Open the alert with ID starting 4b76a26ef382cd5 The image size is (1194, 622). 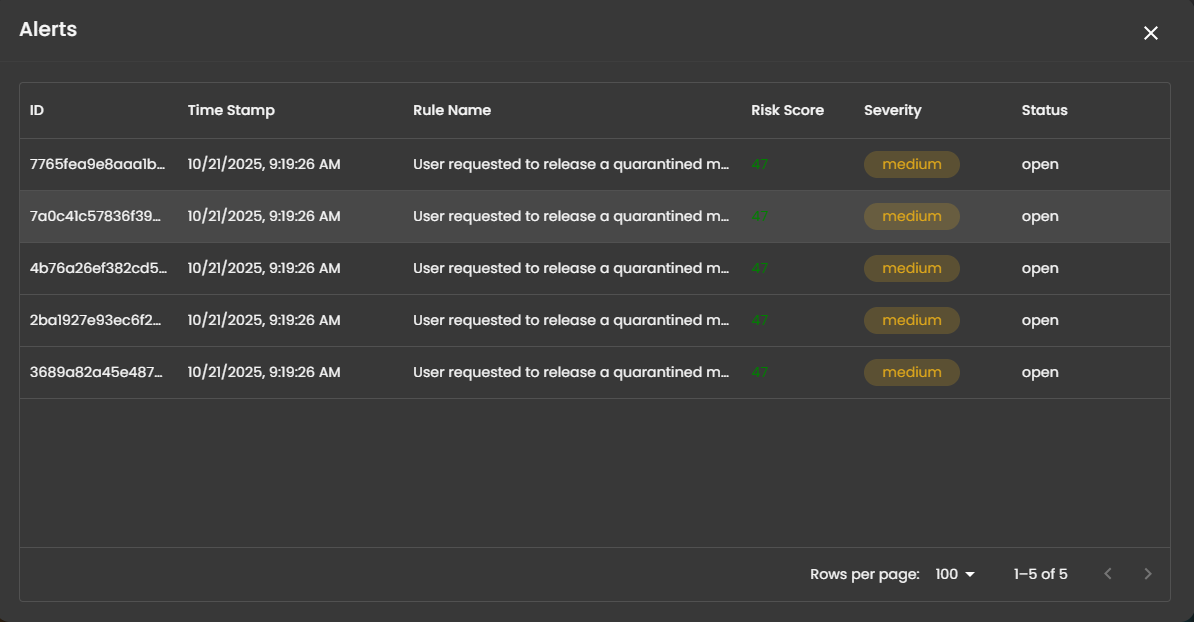click(98, 268)
